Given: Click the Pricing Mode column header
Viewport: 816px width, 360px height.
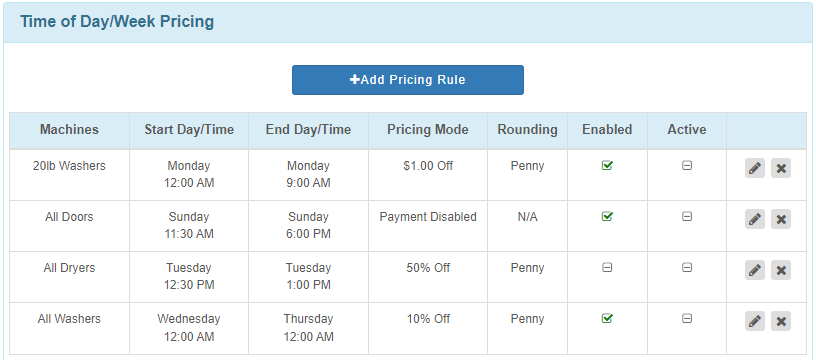Looking at the screenshot, I should tap(428, 130).
